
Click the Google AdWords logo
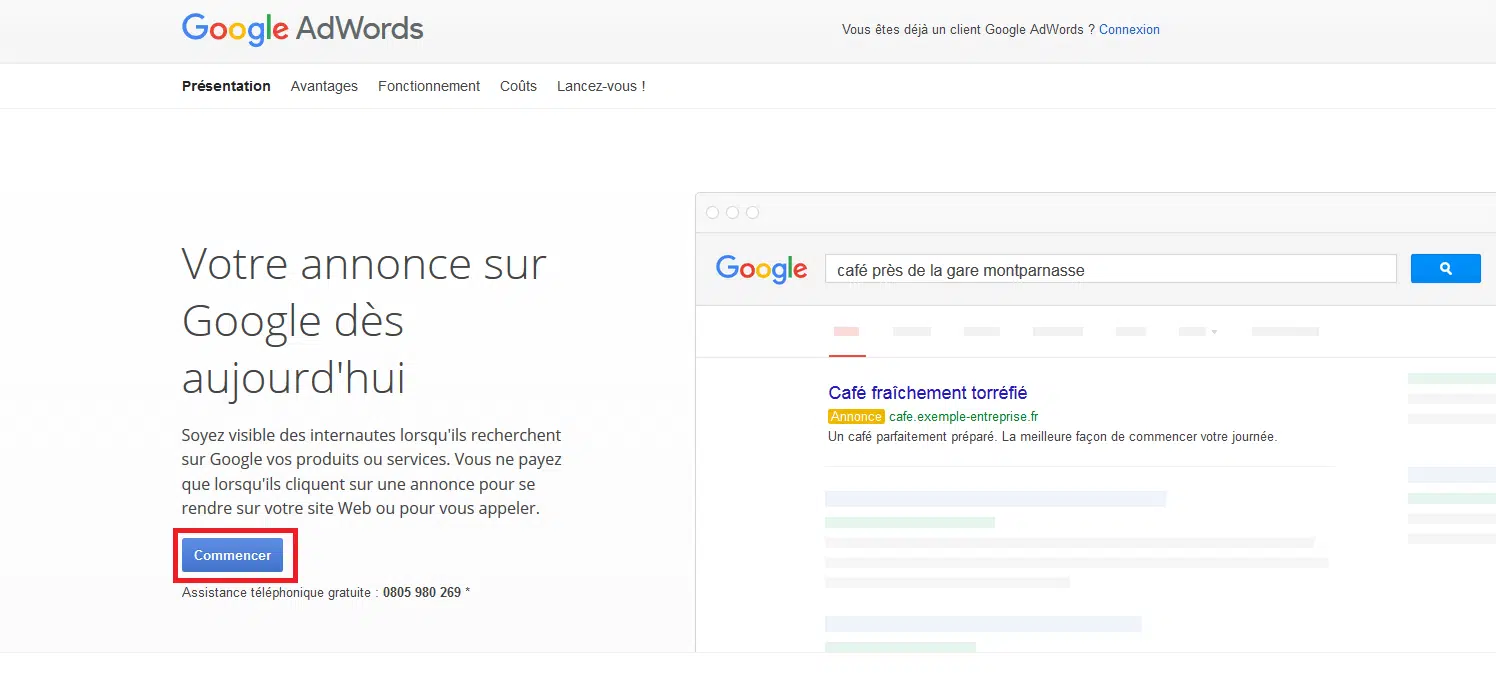[x=302, y=29]
